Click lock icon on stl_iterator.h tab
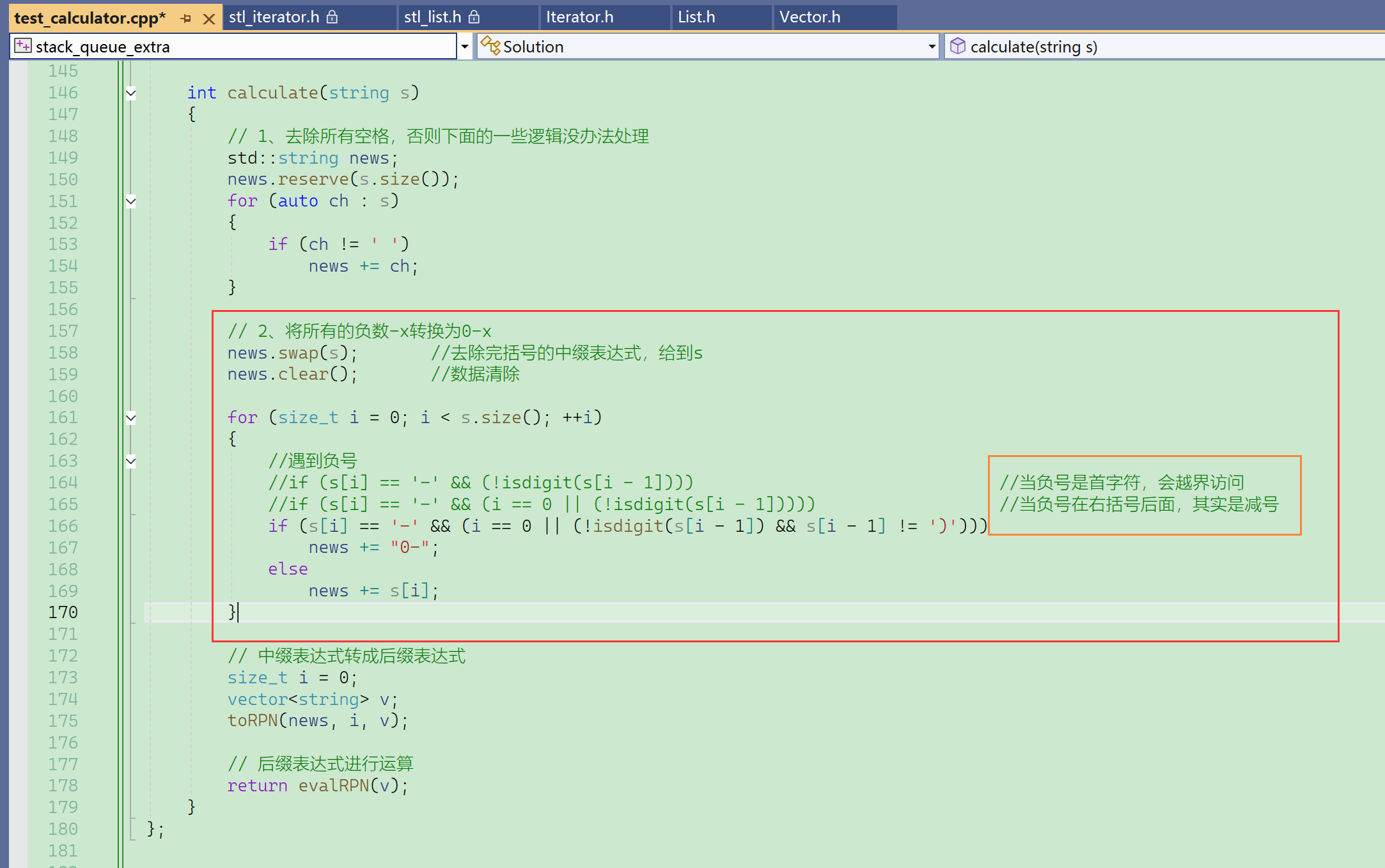 coord(332,17)
